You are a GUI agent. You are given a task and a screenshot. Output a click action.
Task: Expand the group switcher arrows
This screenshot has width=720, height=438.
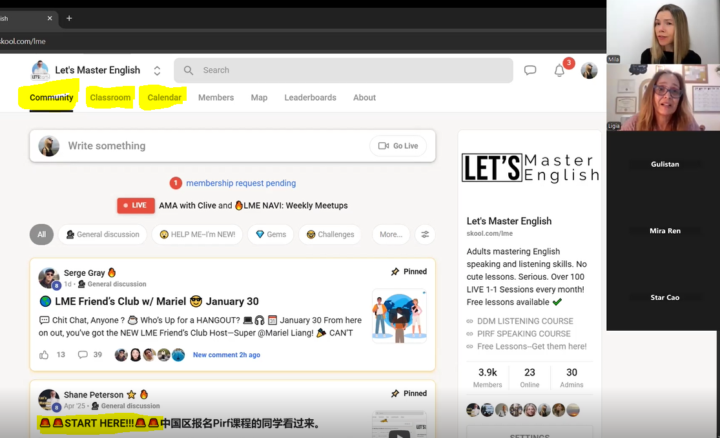(x=157, y=70)
